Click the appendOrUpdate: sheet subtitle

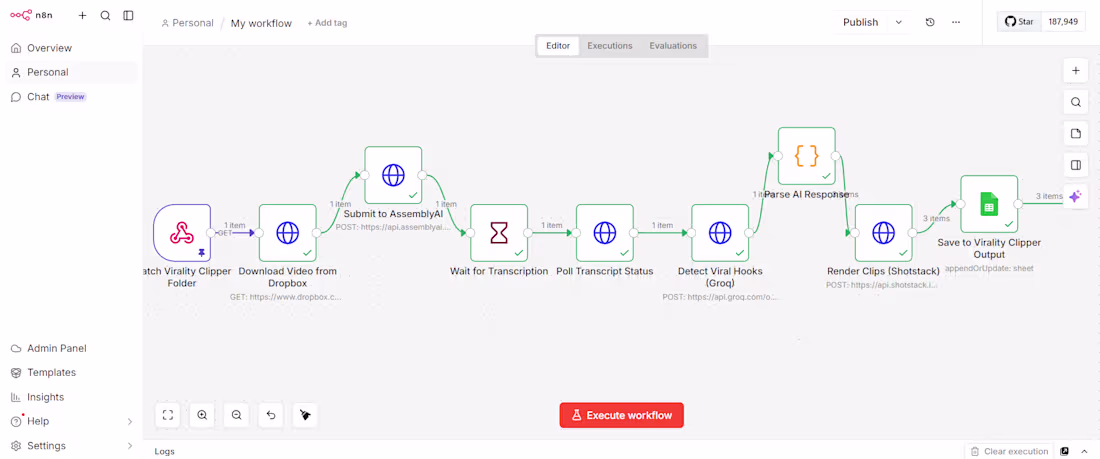click(989, 268)
